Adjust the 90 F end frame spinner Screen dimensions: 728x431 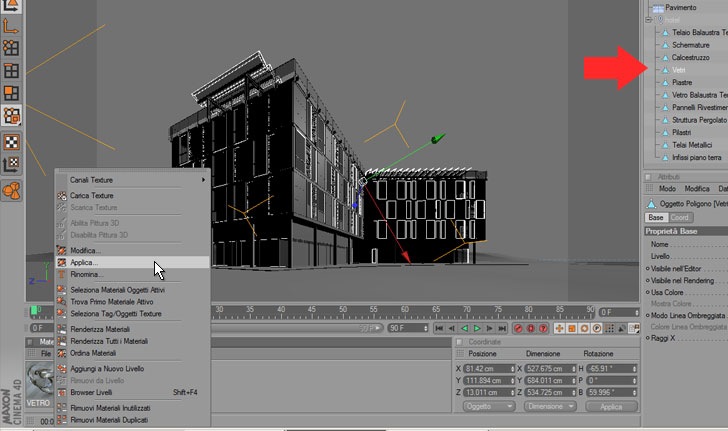point(425,328)
